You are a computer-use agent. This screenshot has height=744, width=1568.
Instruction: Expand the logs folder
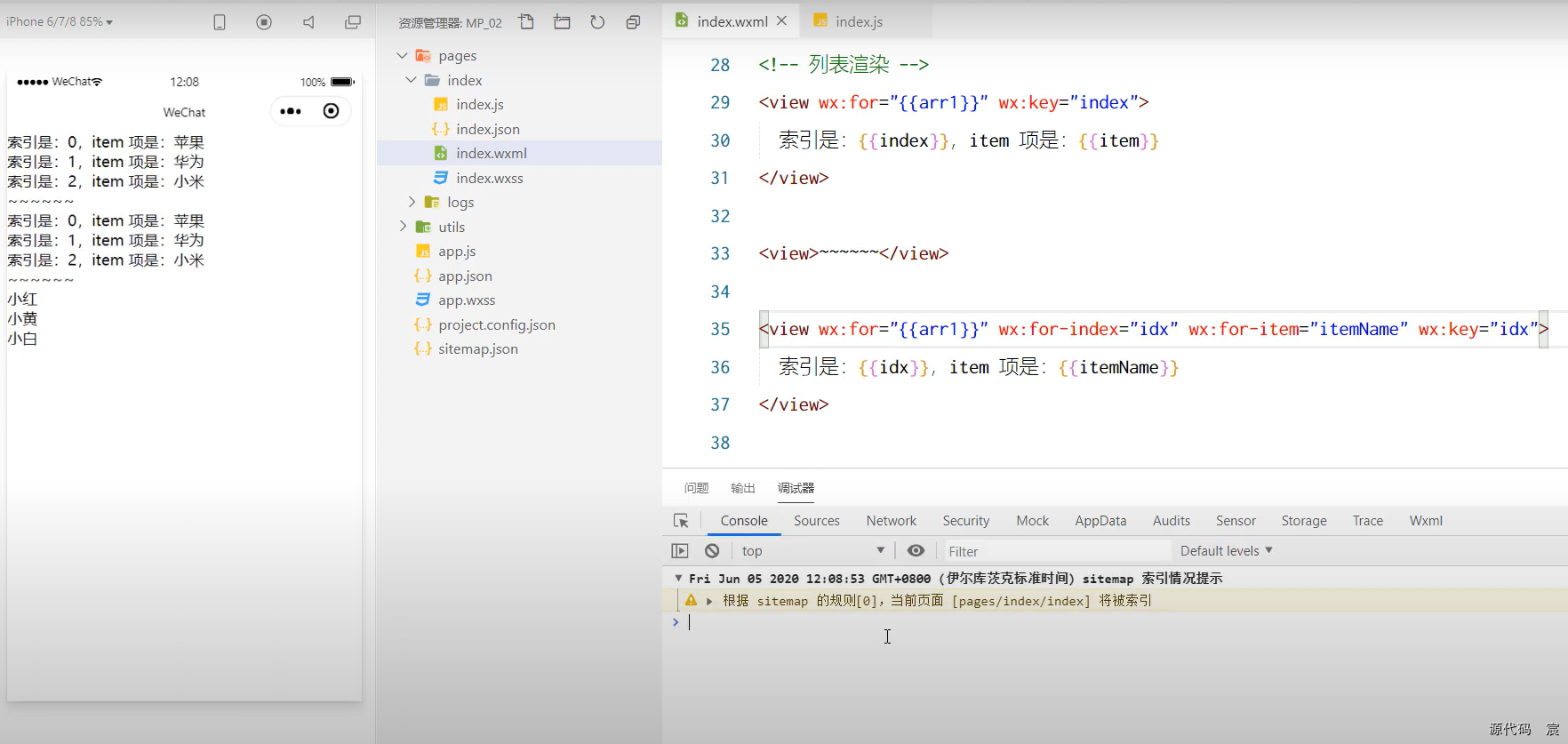click(x=411, y=202)
